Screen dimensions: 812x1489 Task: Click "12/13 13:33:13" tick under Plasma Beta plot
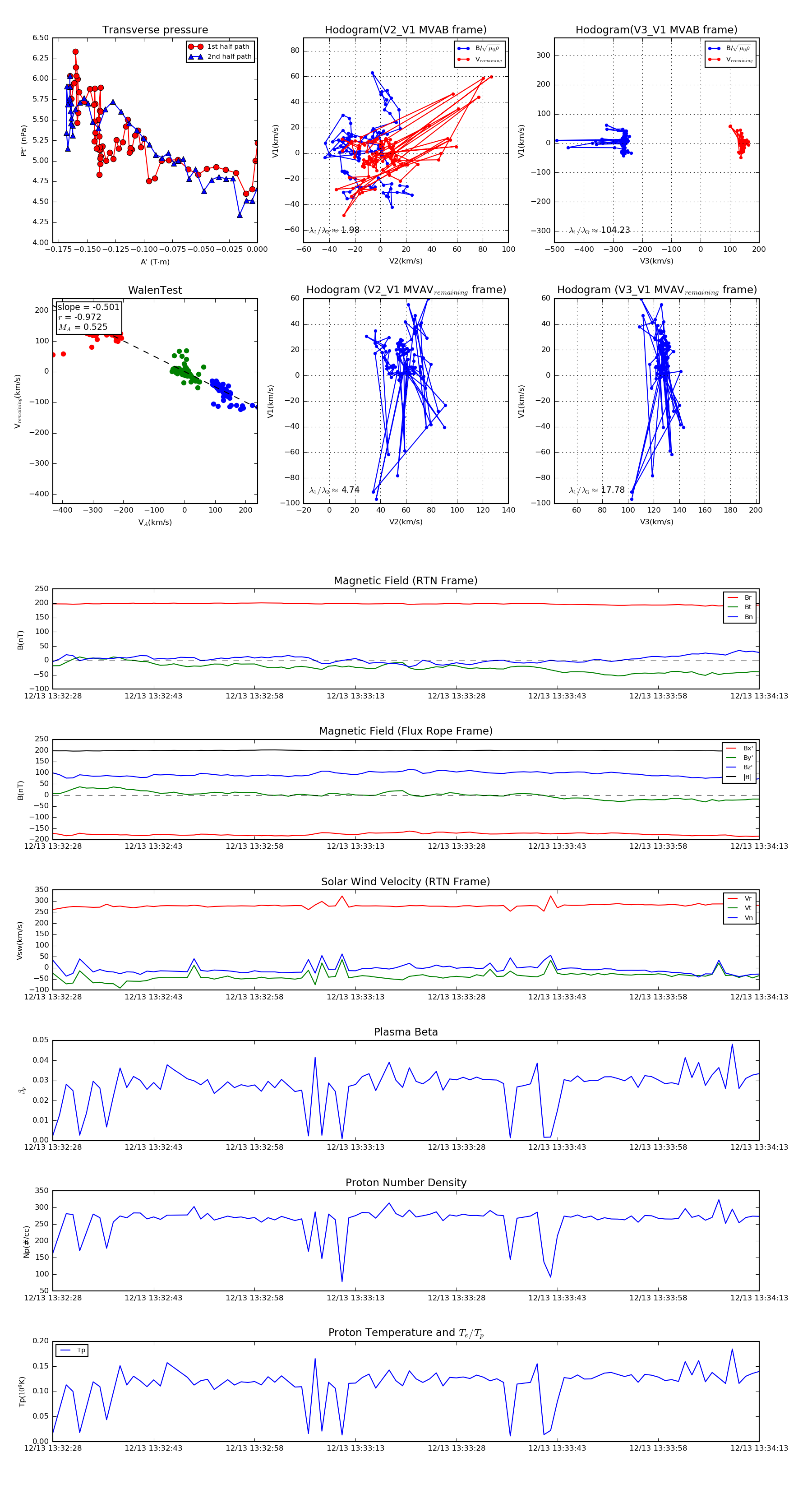pos(355,1147)
